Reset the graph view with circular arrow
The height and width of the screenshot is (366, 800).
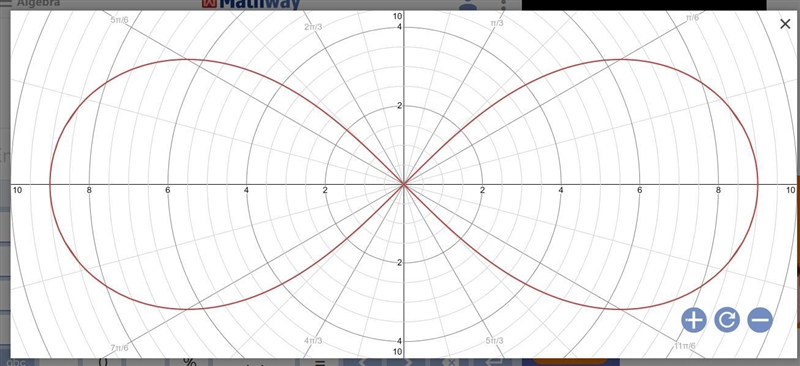pyautogui.click(x=727, y=320)
